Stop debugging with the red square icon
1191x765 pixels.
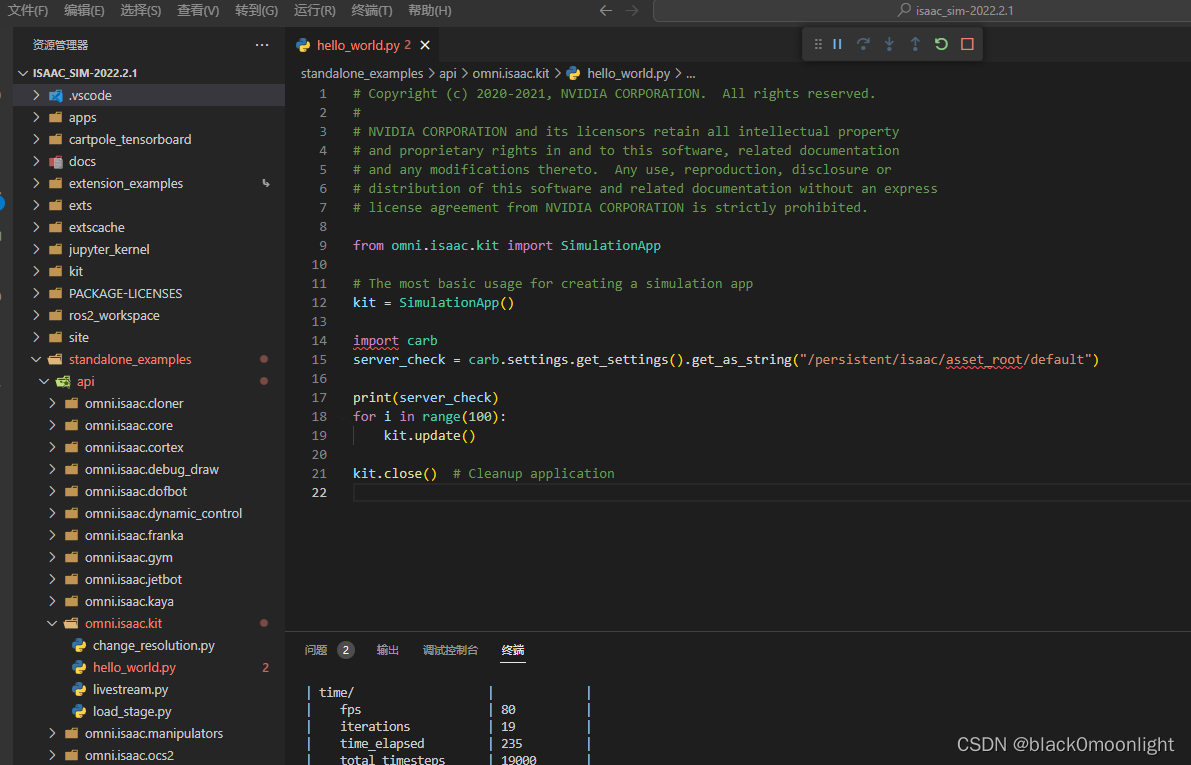[x=967, y=44]
